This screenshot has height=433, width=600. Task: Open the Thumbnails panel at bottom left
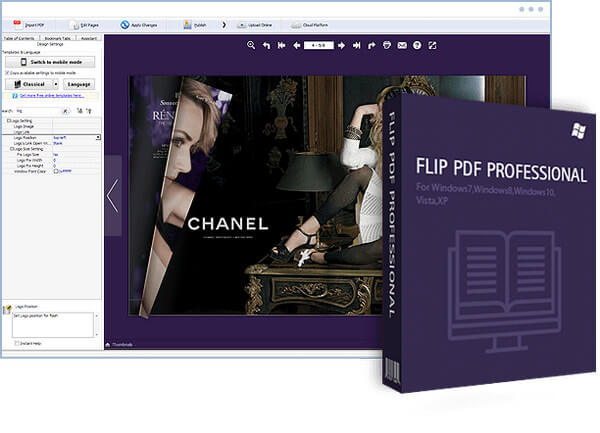[119, 345]
